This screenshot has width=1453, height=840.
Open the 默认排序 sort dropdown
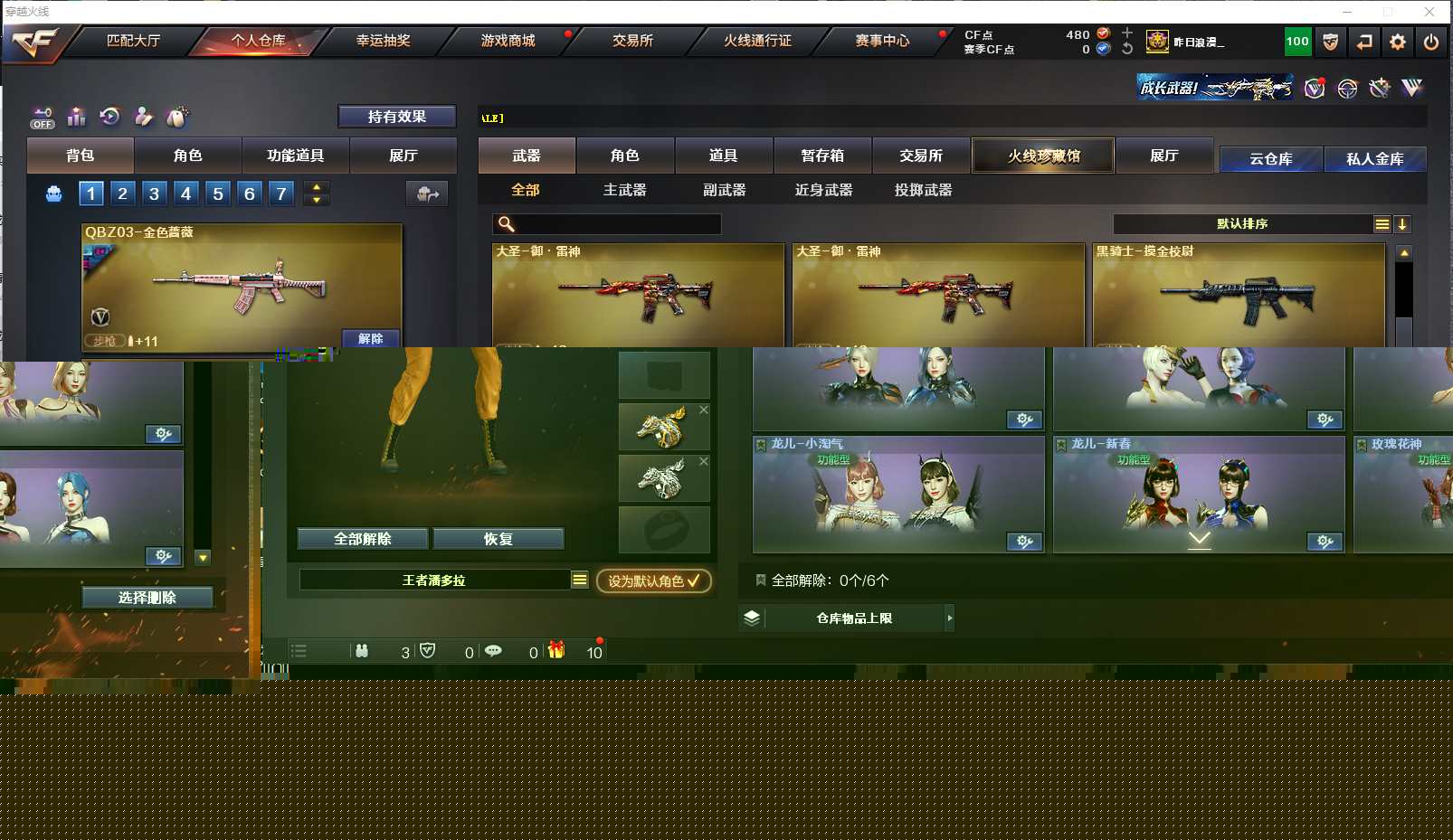(1252, 224)
